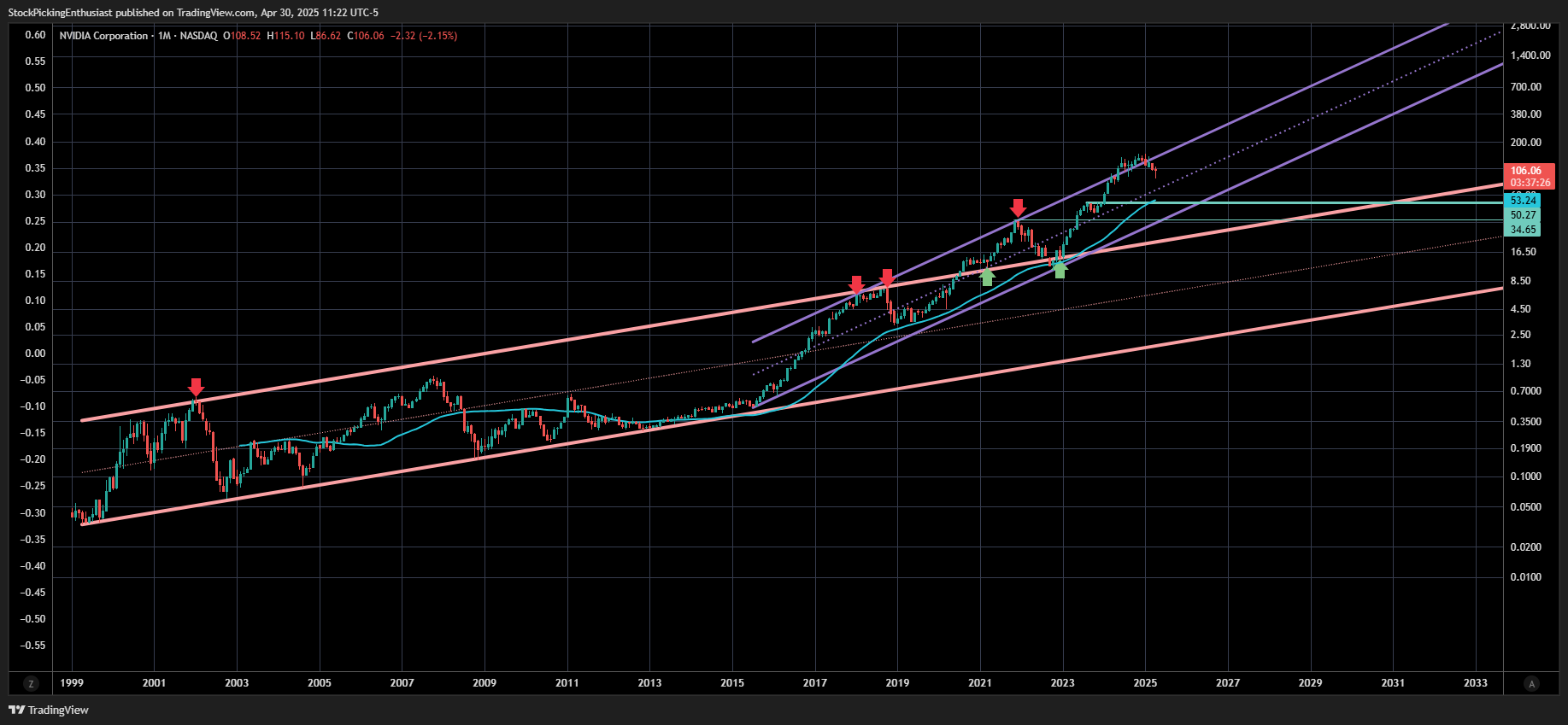Click the 2025 label on the time axis
1568x725 pixels.
tap(1145, 683)
